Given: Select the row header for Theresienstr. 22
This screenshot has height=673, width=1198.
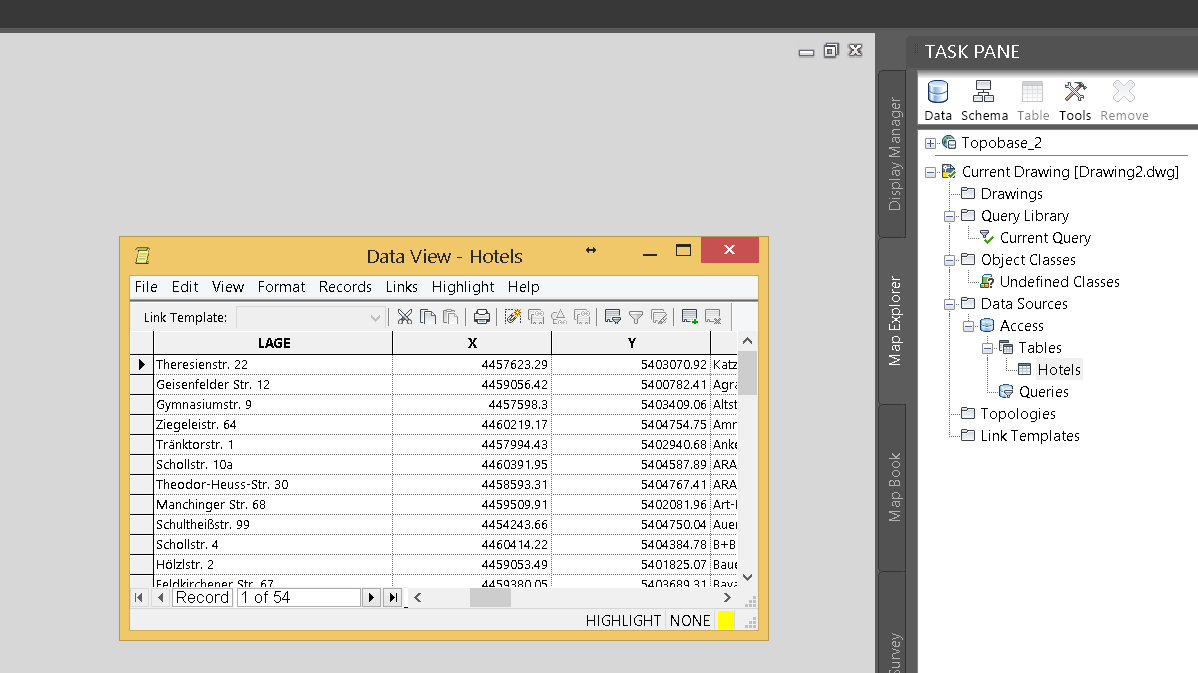Looking at the screenshot, I should [141, 364].
